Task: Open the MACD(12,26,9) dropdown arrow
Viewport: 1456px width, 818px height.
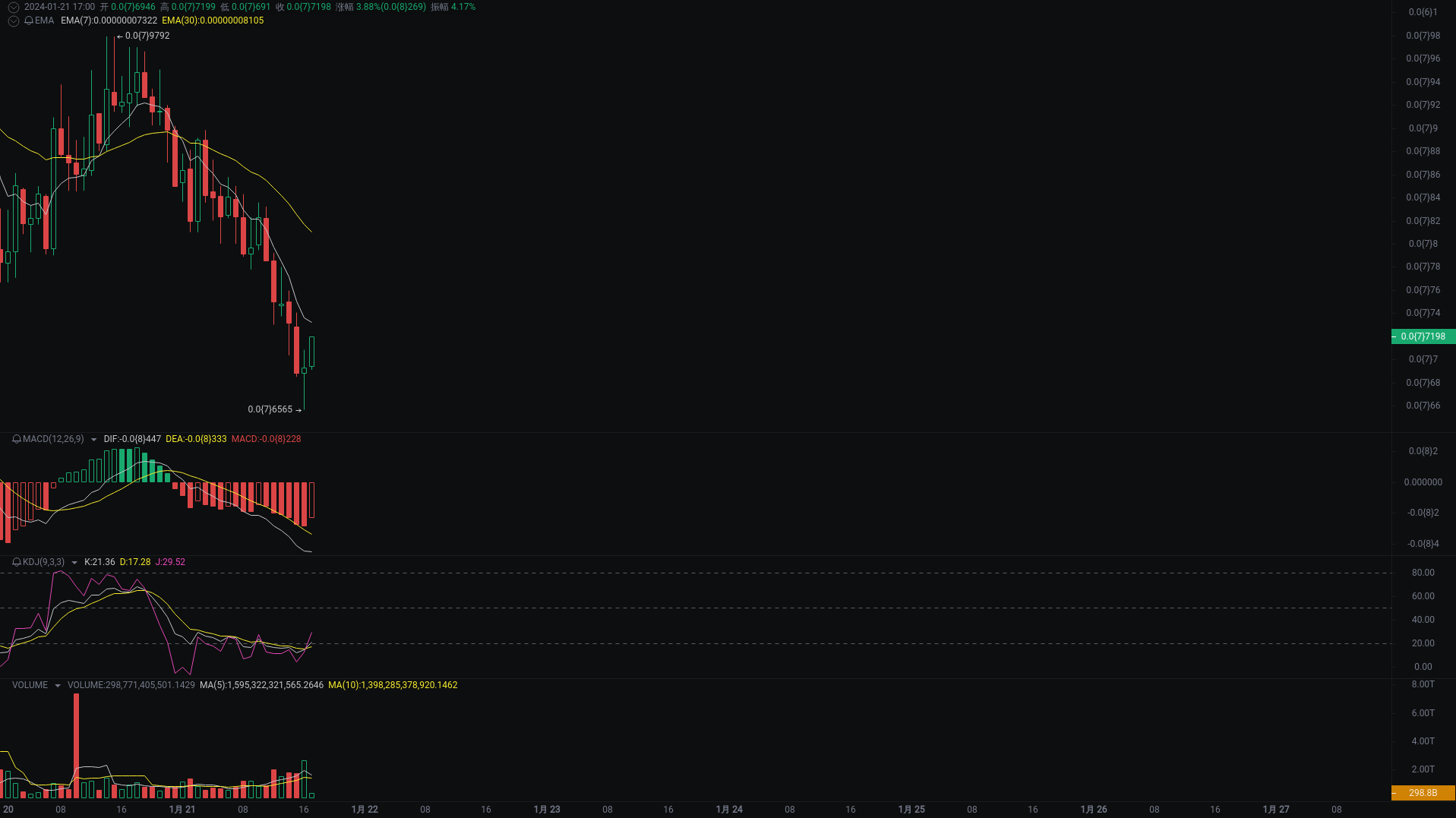Action: tap(93, 439)
